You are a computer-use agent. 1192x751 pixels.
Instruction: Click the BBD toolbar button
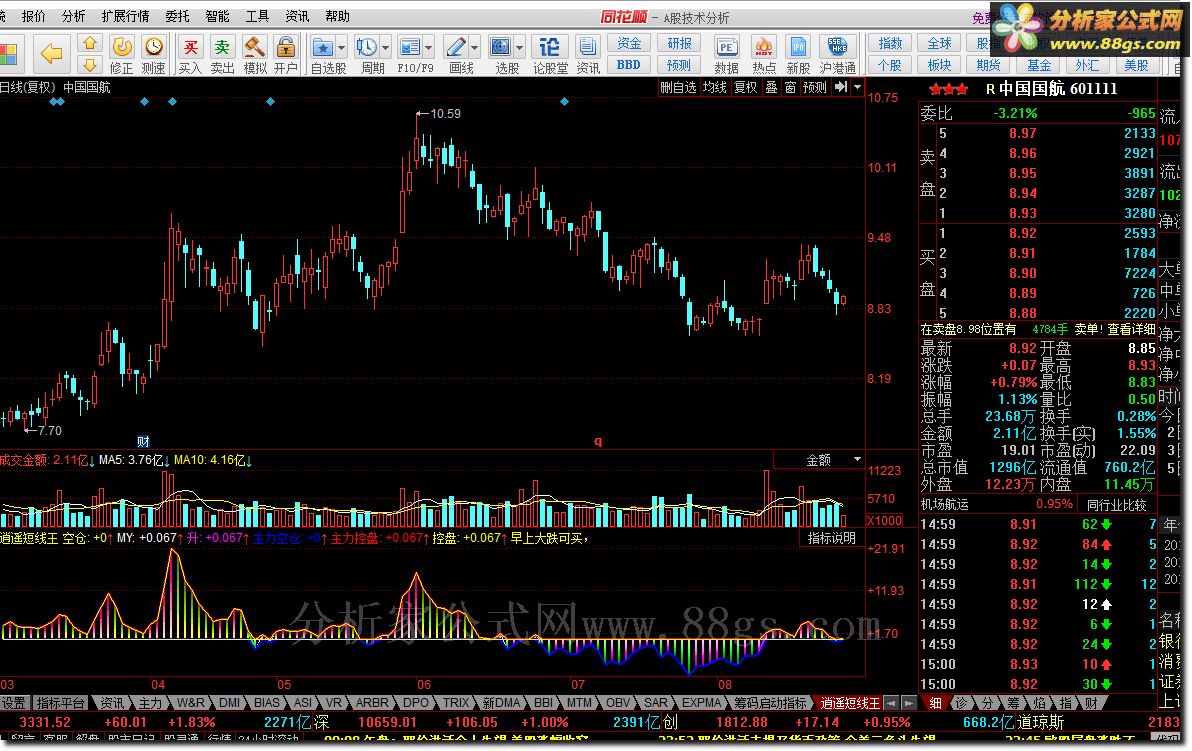pos(629,65)
